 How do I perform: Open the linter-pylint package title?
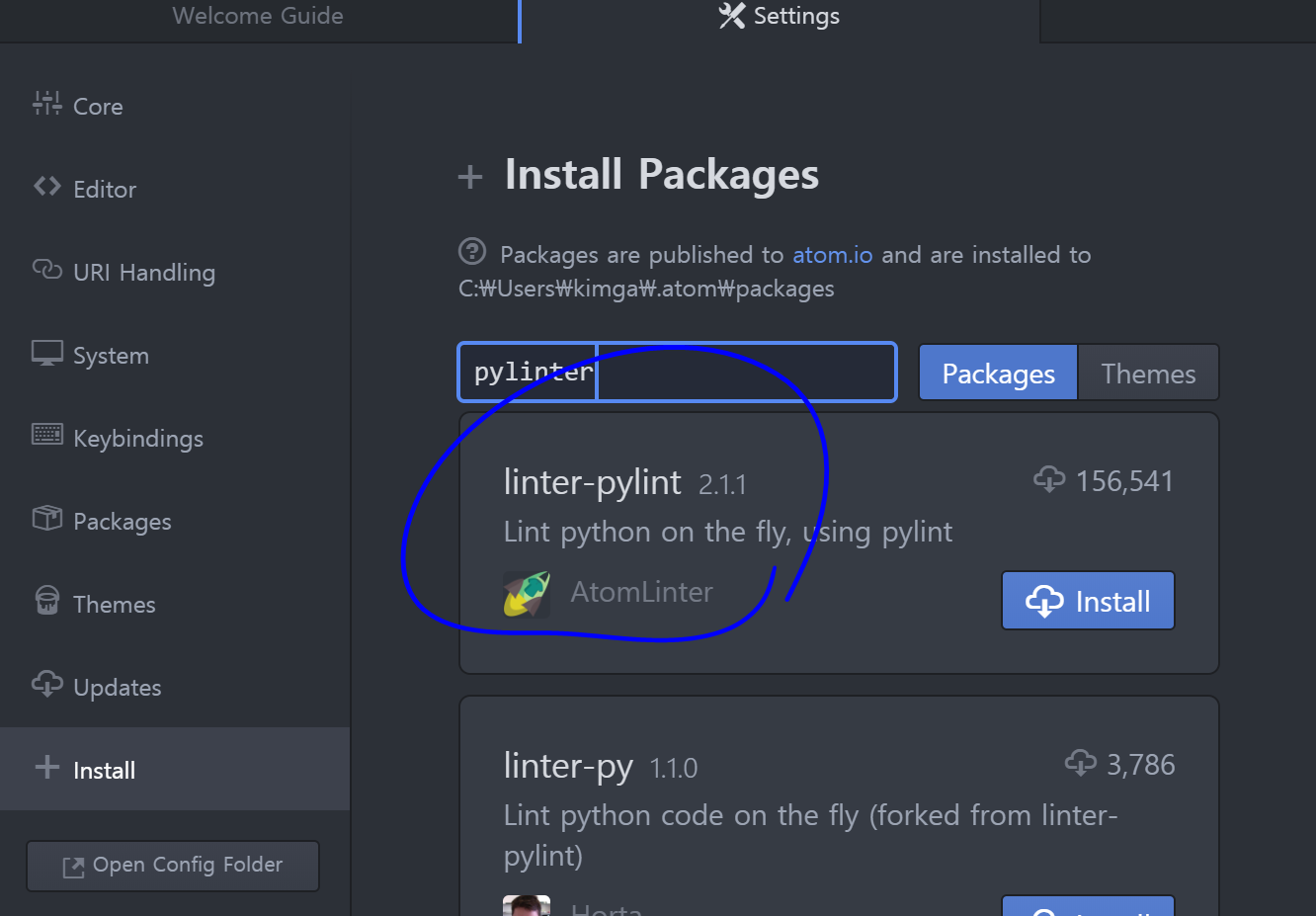coord(592,482)
